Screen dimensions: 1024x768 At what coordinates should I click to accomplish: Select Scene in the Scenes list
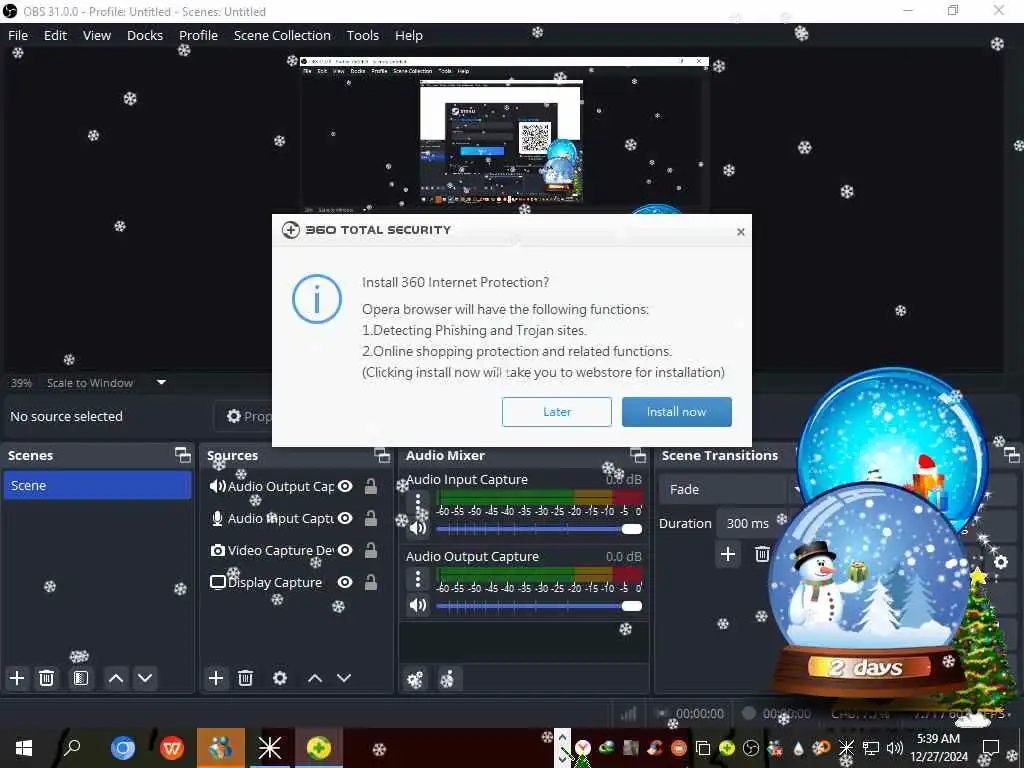[x=97, y=485]
